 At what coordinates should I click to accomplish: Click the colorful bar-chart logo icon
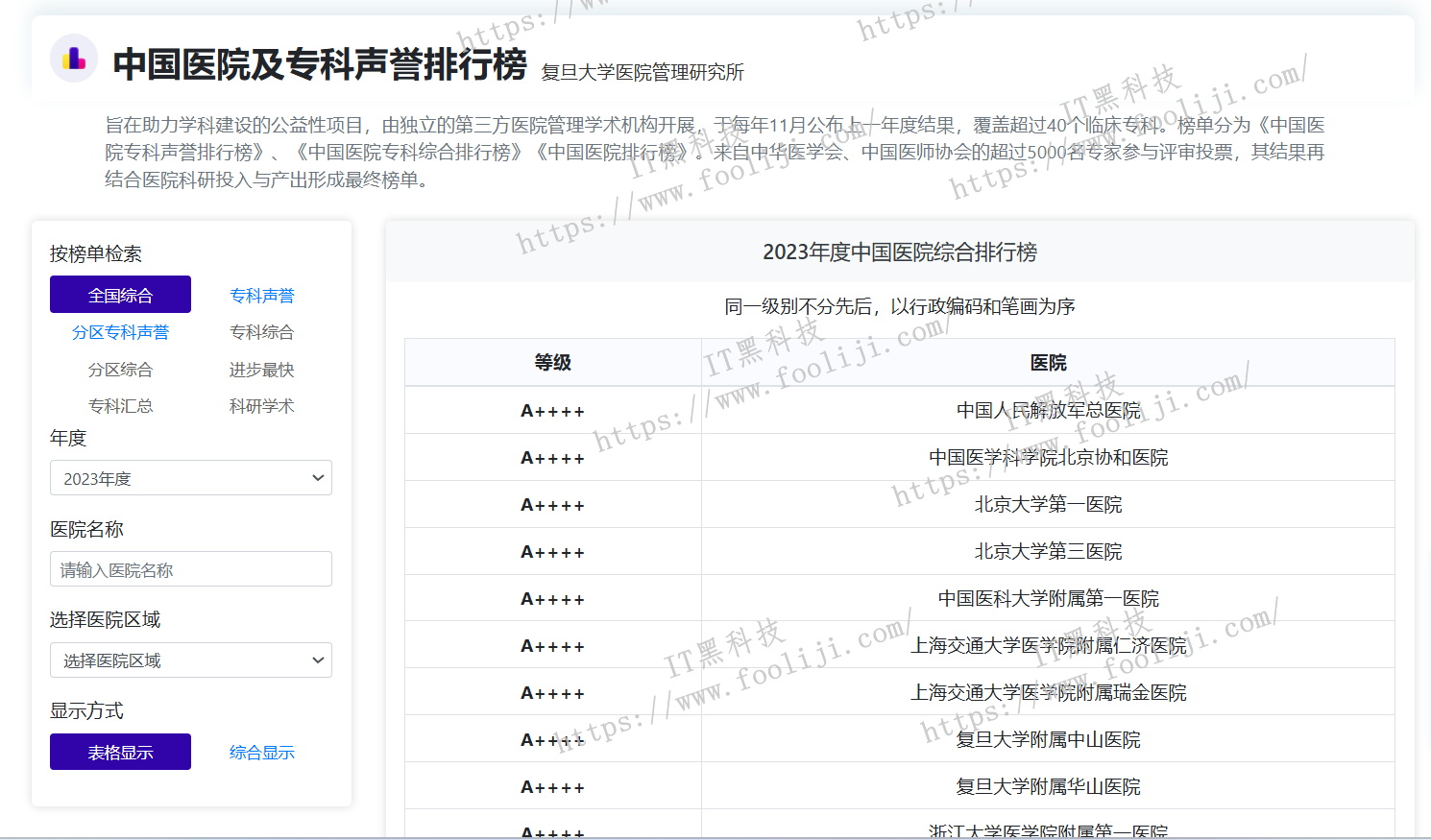[75, 59]
